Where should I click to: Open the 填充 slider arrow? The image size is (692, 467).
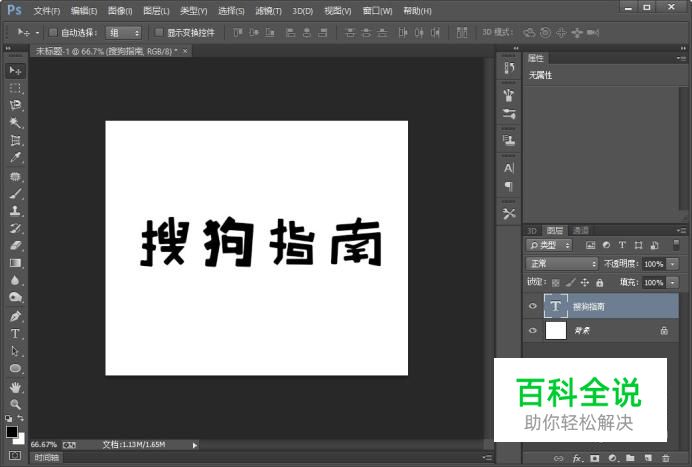(673, 282)
